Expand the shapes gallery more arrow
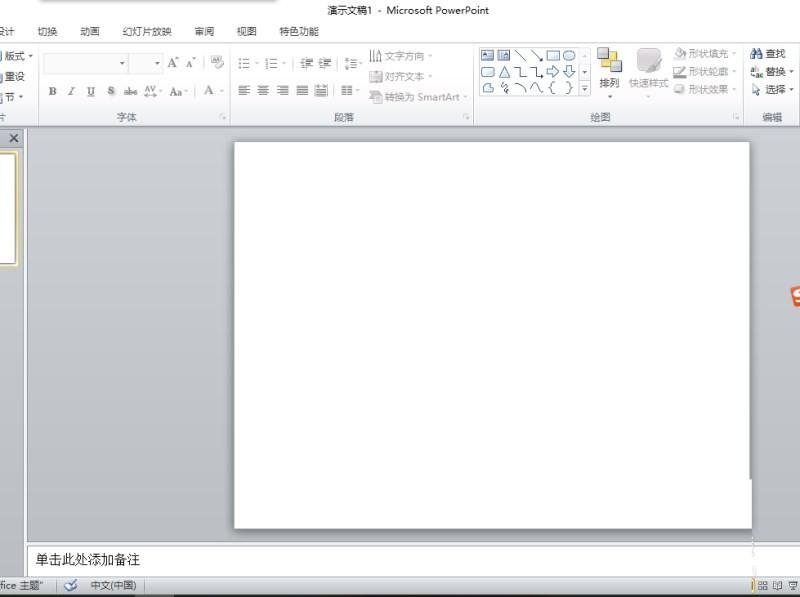The height and width of the screenshot is (597, 800). (x=585, y=89)
